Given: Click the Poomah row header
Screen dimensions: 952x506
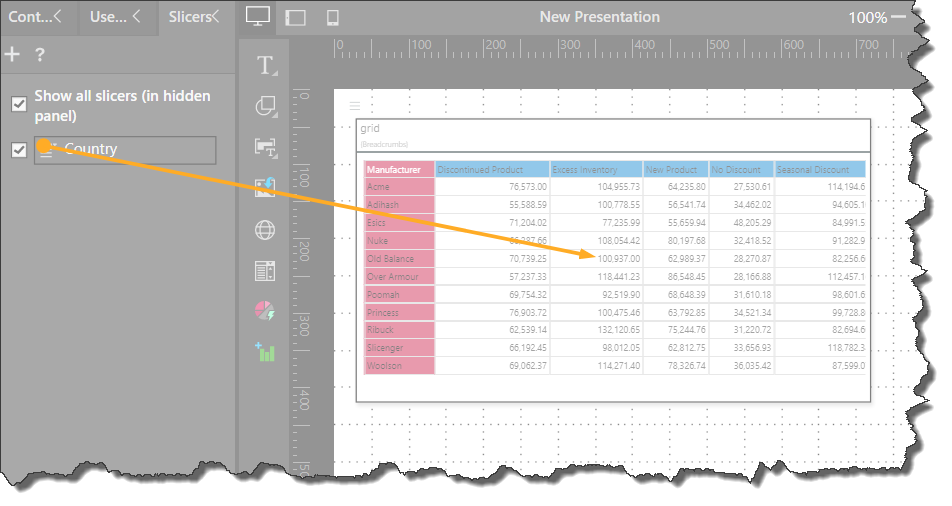Looking at the screenshot, I should (x=400, y=295).
